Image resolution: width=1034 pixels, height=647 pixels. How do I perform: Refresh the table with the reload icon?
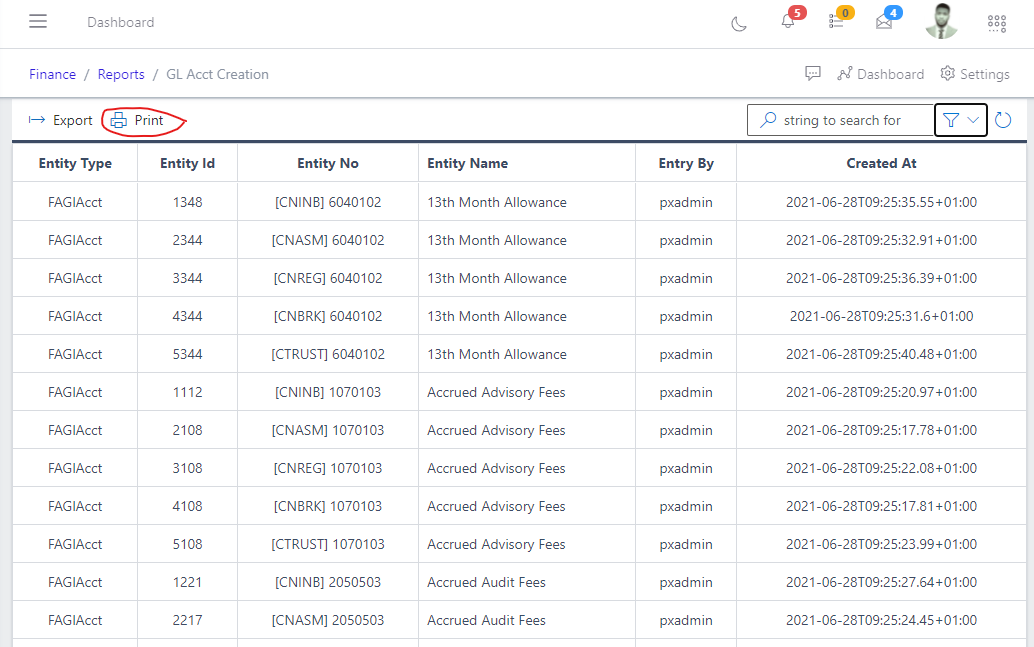(1003, 119)
